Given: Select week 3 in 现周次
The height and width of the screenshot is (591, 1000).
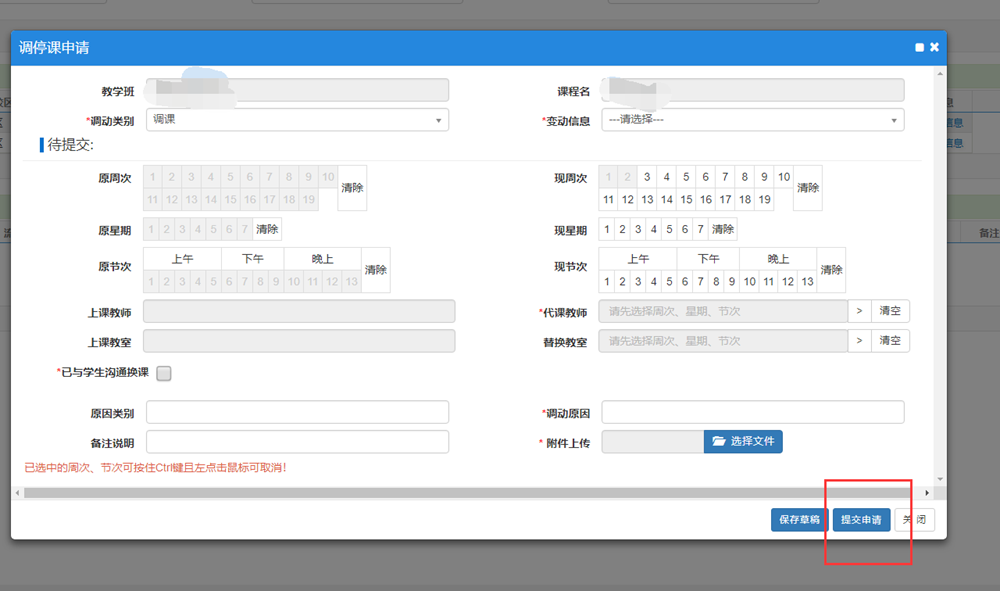Looking at the screenshot, I should pos(647,177).
